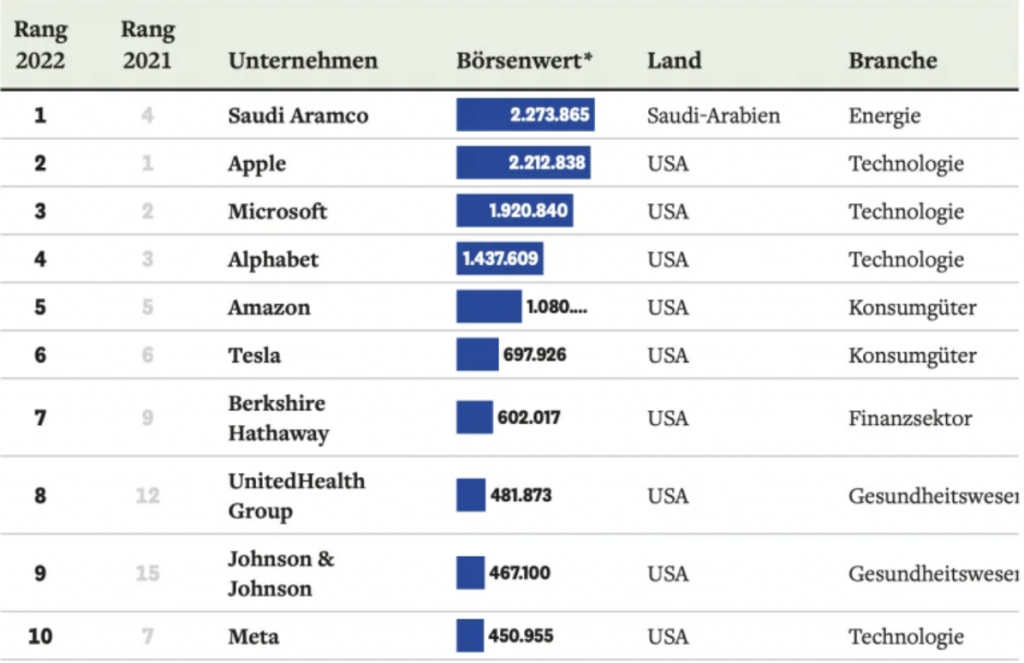
Task: Click the Microsoft company name
Action: click(x=277, y=211)
